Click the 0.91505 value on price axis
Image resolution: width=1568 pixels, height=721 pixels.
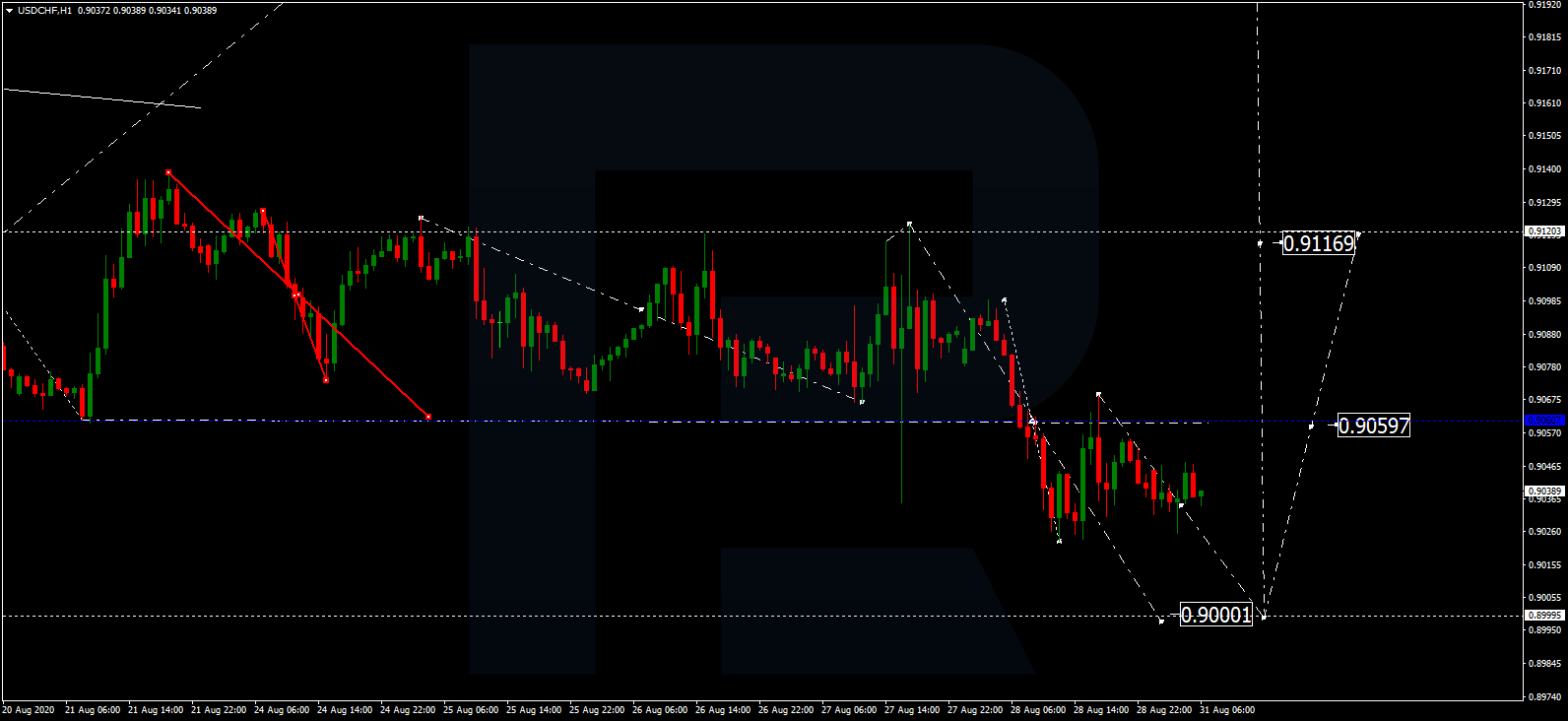pos(1544,136)
